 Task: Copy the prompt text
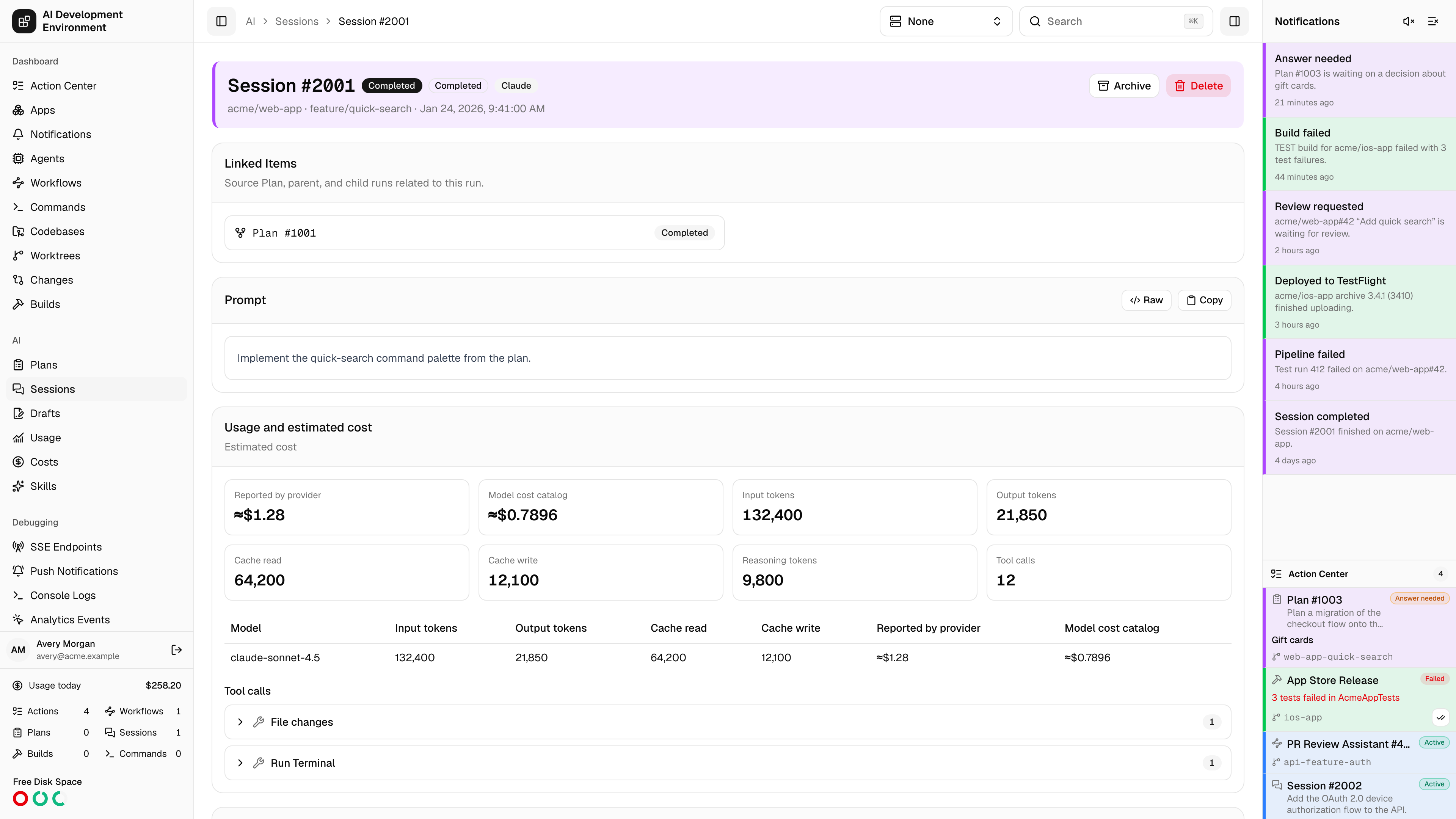tap(1205, 301)
